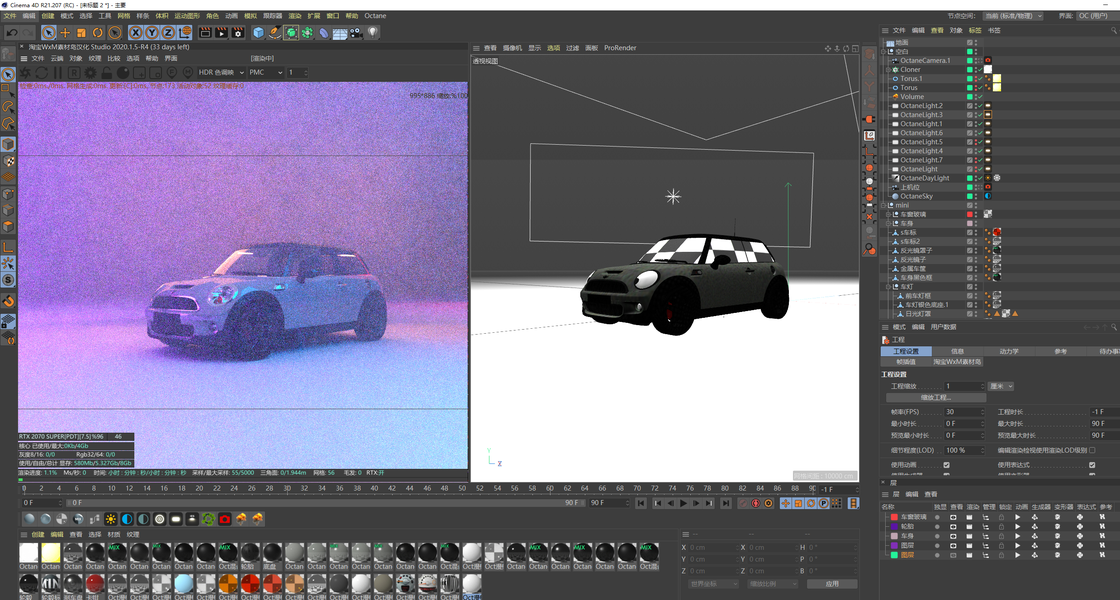
Task: Select the Move tool icon
Action: click(x=65, y=32)
